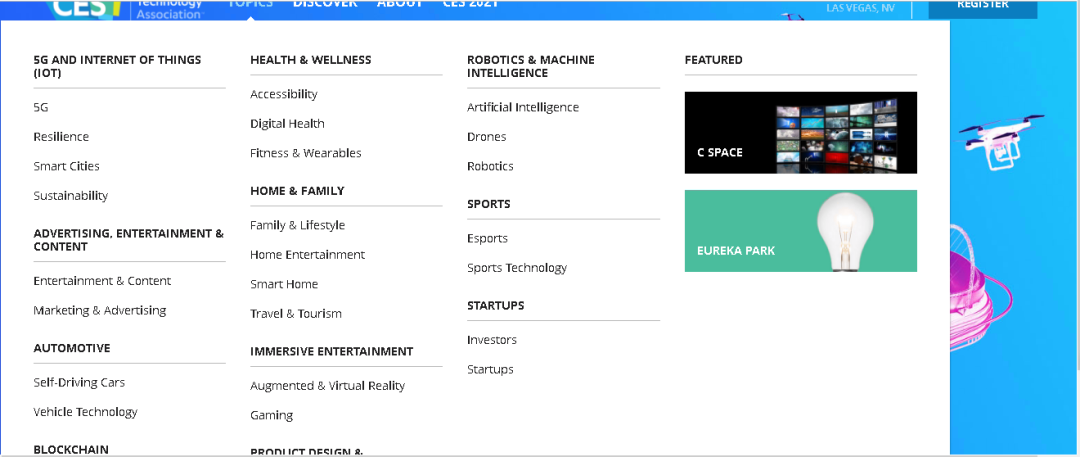The height and width of the screenshot is (457, 1080).
Task: Select Fitness & Wearables topic
Action: [x=306, y=153]
